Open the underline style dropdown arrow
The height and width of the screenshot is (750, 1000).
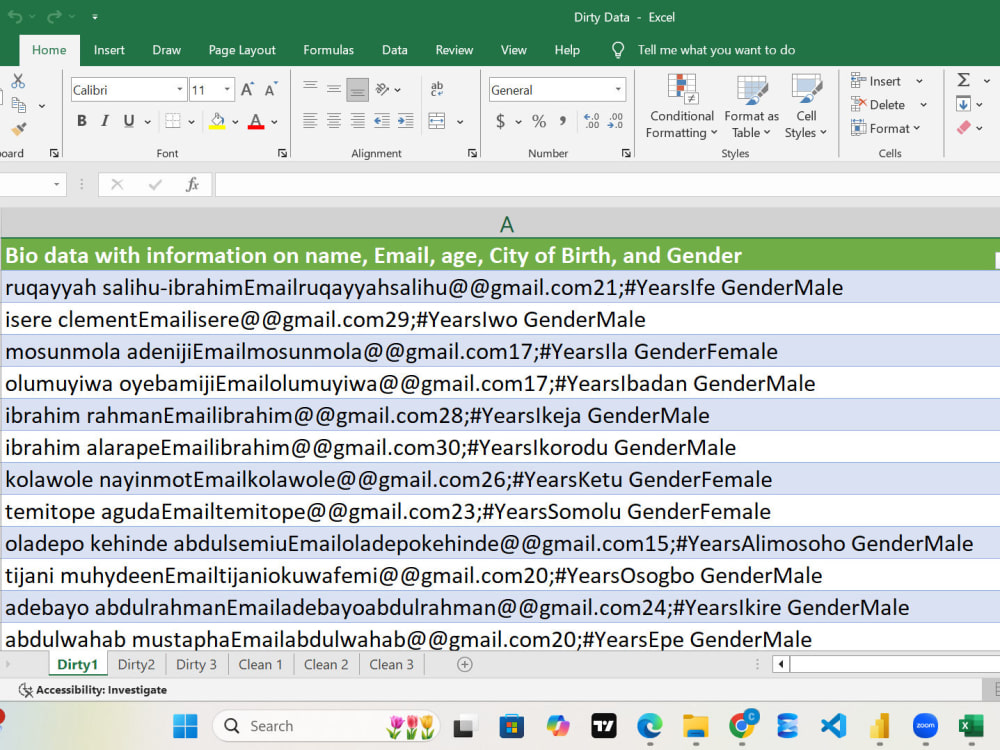coord(147,122)
